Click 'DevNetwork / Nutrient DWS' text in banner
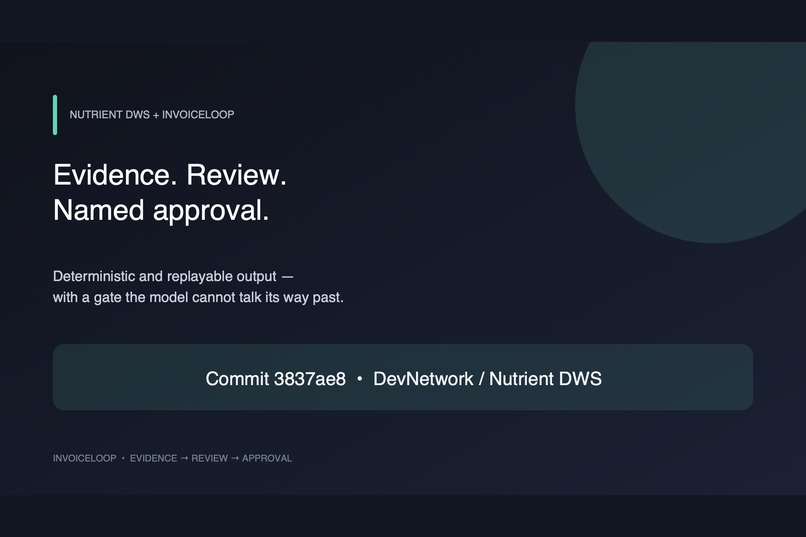The height and width of the screenshot is (537, 806). (x=487, y=379)
